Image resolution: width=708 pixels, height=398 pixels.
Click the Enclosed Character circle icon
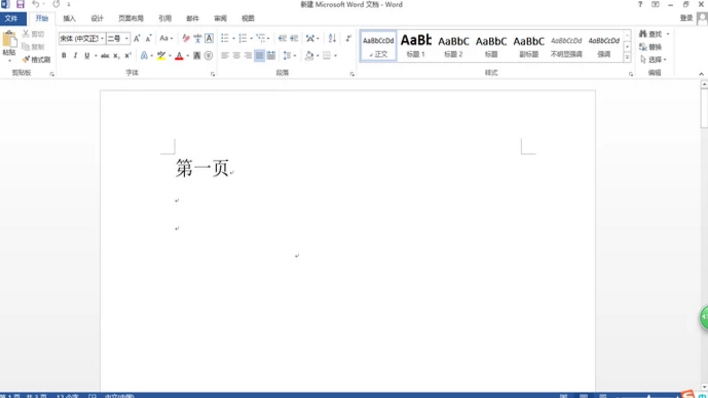[x=208, y=56]
